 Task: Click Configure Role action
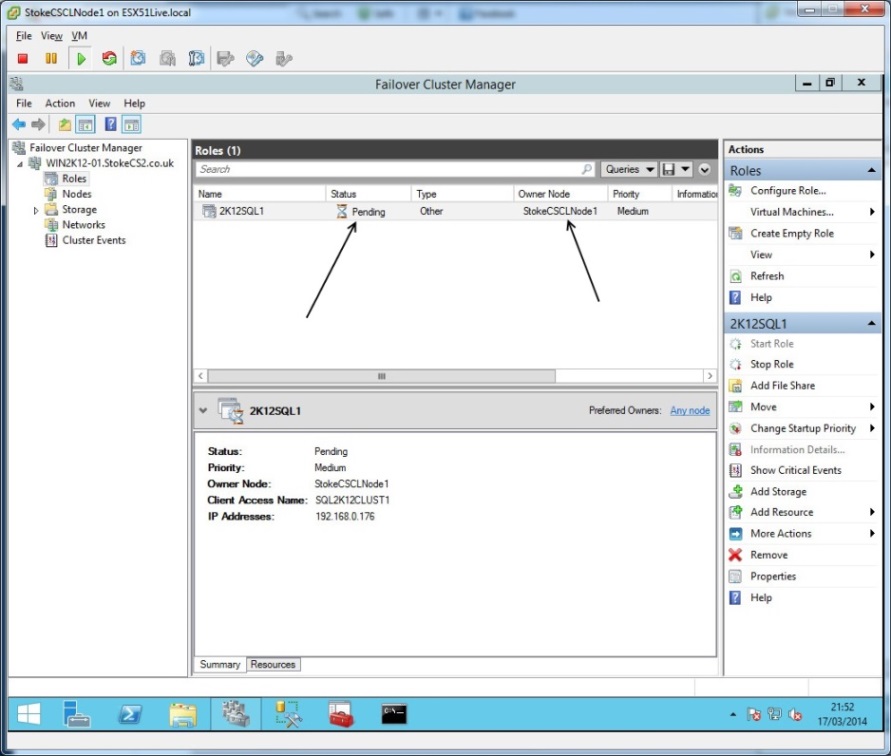[788, 191]
